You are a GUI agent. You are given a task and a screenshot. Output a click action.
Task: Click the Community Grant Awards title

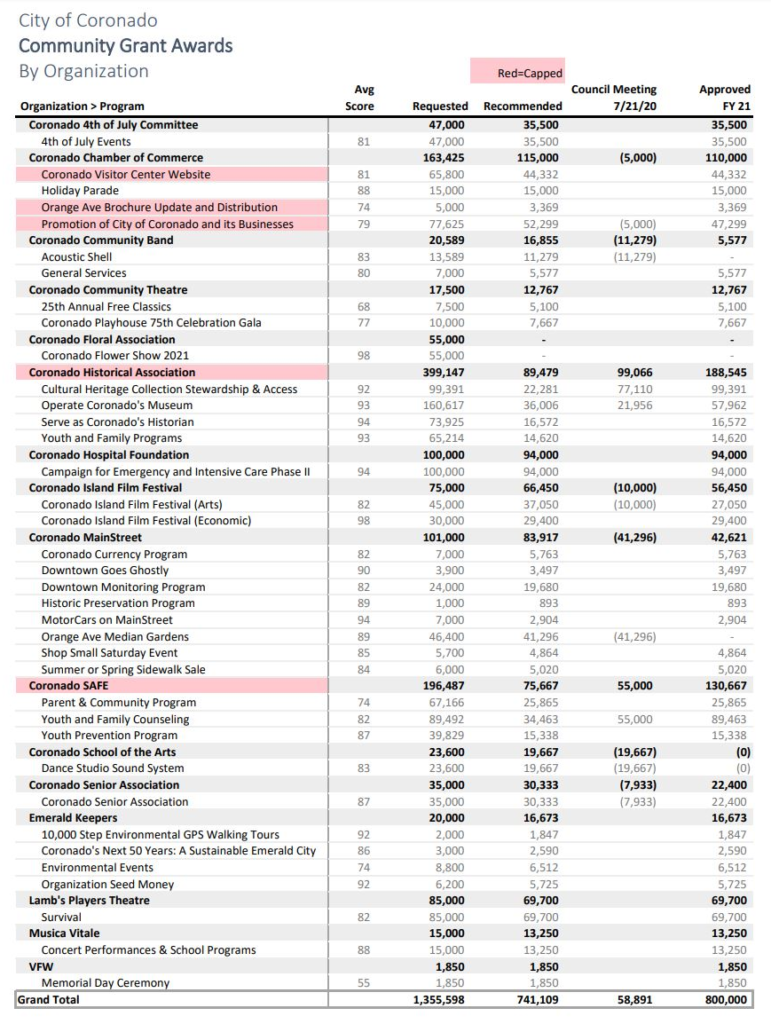125,46
